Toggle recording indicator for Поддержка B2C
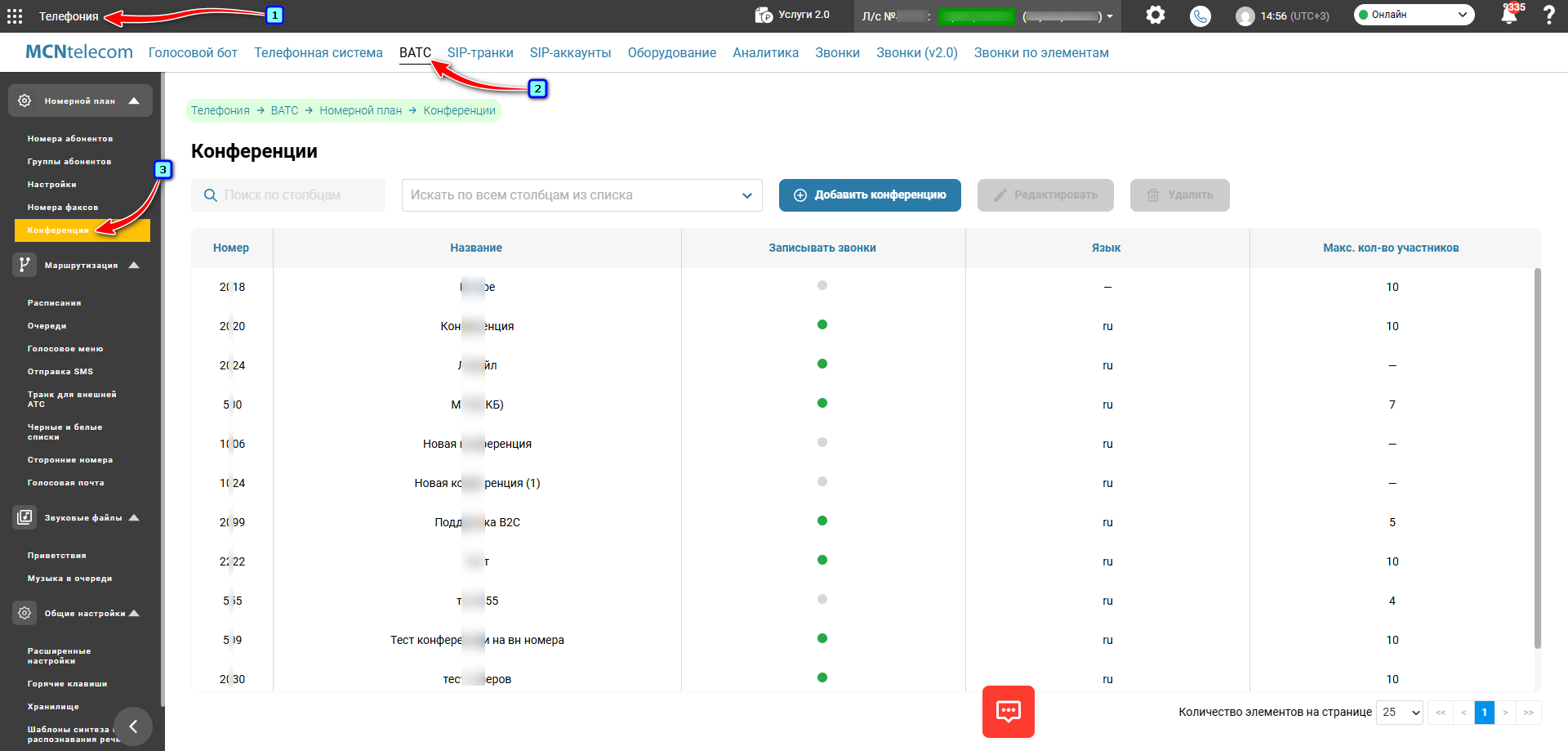1568x751 pixels. [822, 521]
